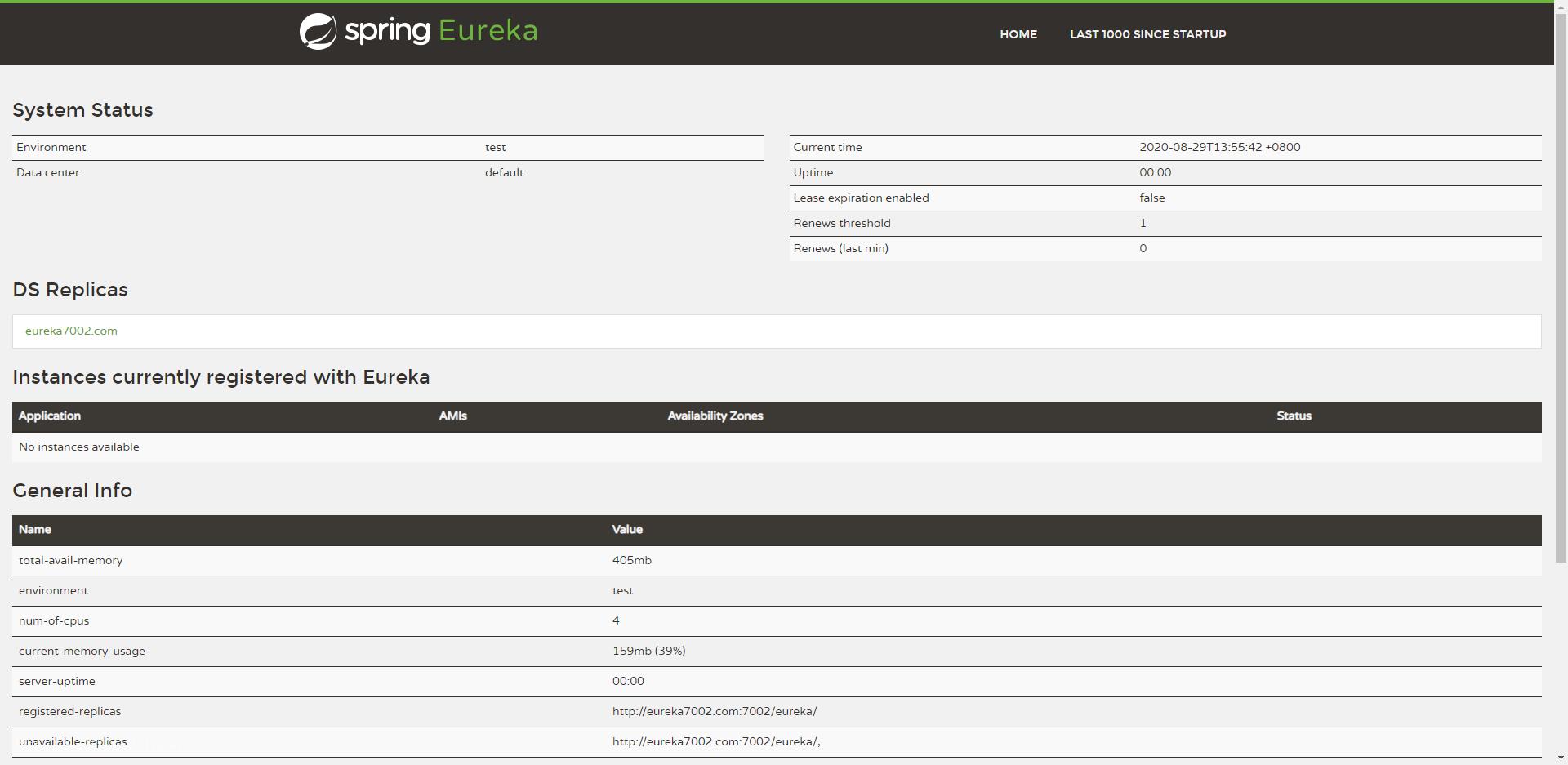Click the Value column header
Viewport: 1568px width, 765px height.
tap(627, 530)
